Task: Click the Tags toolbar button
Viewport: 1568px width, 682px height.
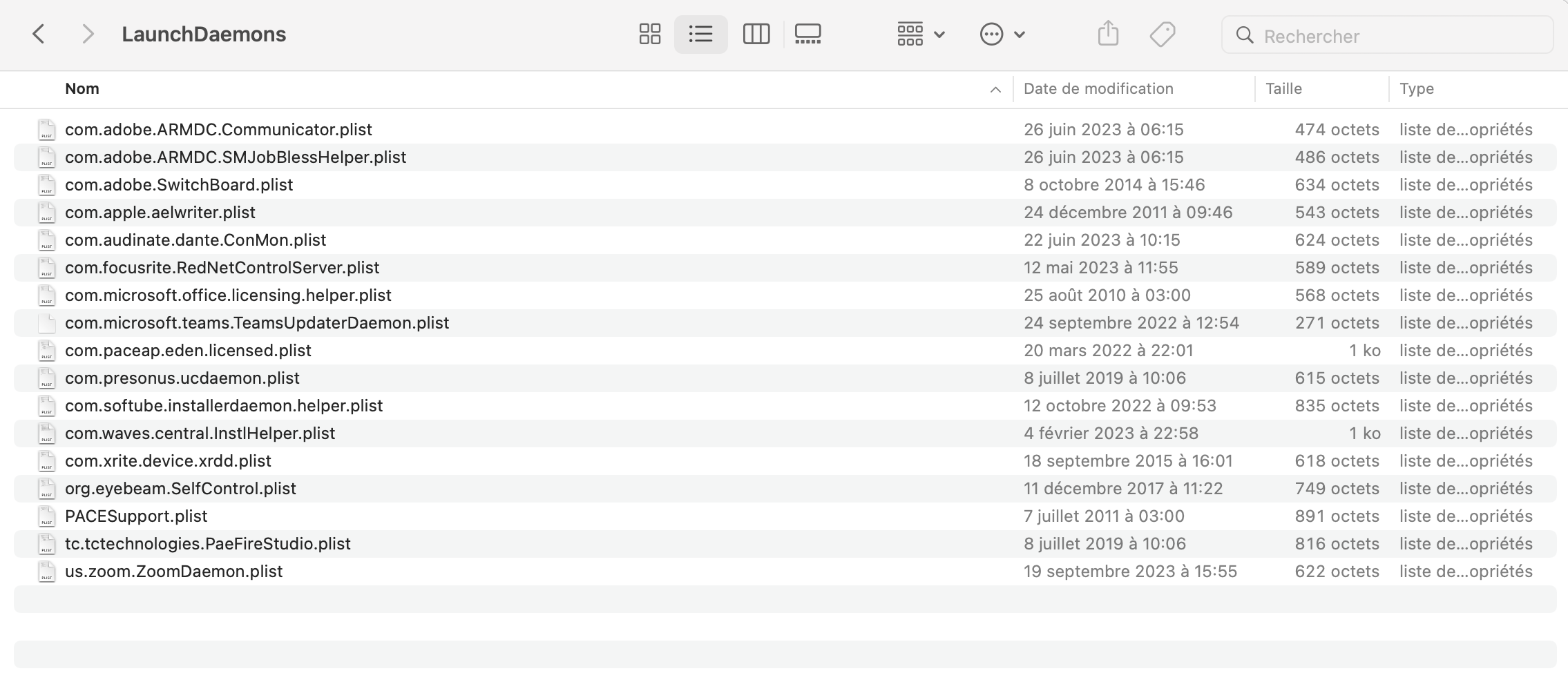Action: tap(1163, 34)
